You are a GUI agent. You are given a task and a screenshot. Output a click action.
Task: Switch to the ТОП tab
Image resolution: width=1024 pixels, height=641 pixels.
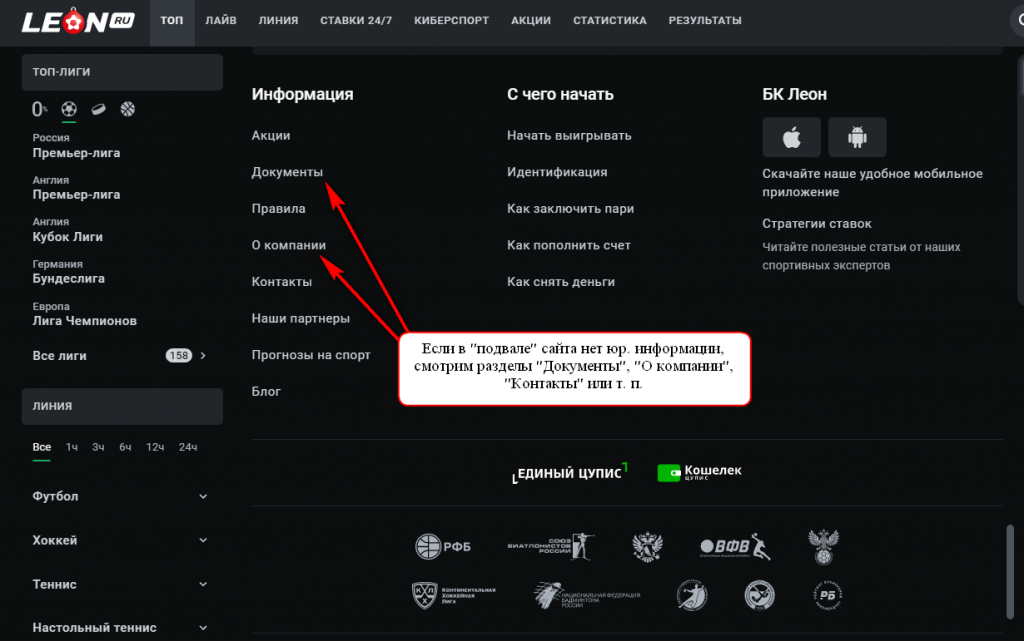click(172, 21)
